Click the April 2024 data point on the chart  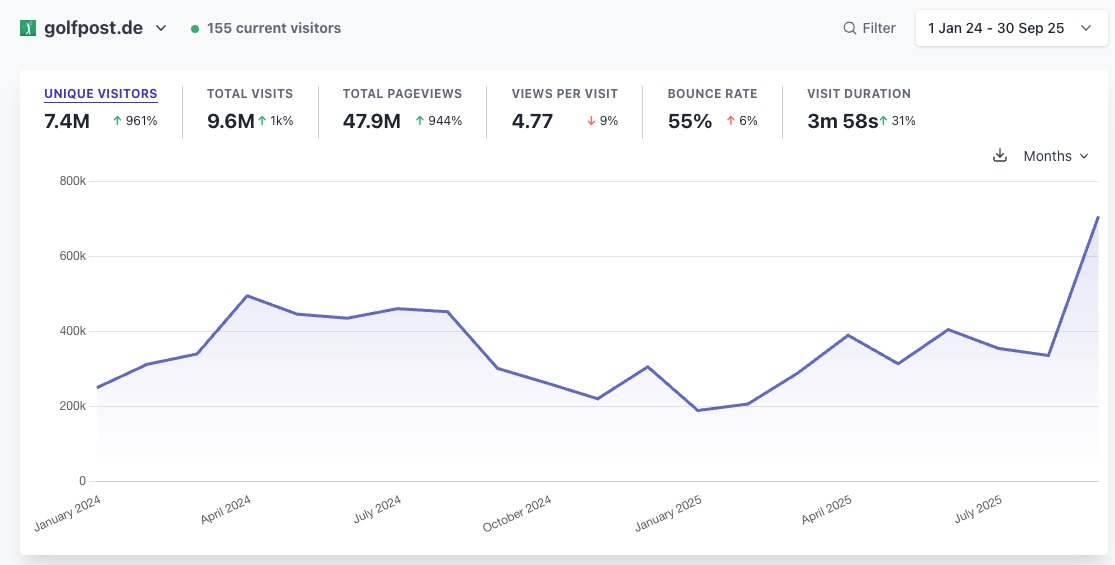247,296
